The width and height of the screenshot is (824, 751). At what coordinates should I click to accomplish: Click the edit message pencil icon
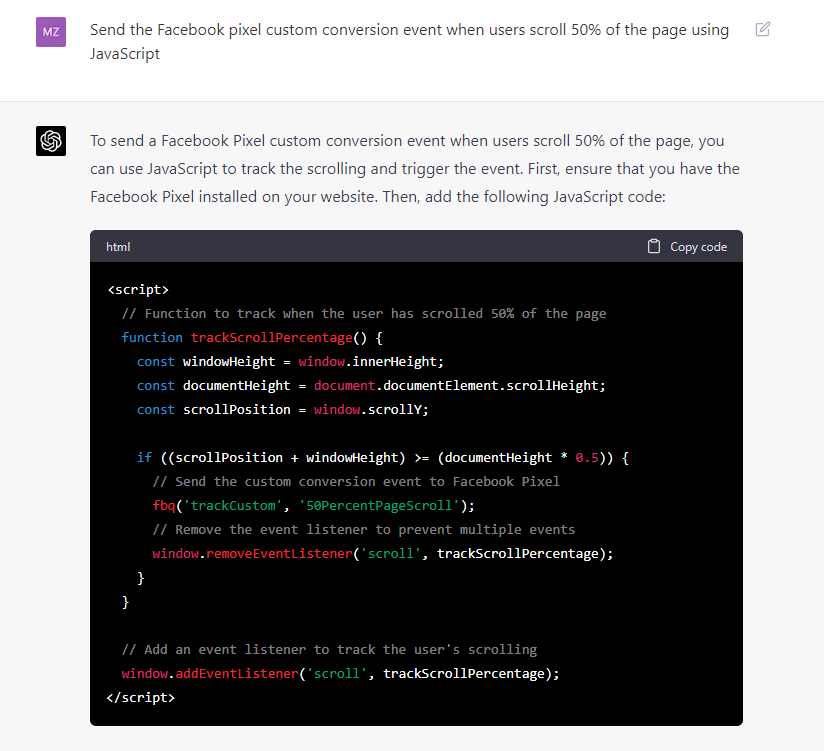[x=763, y=29]
